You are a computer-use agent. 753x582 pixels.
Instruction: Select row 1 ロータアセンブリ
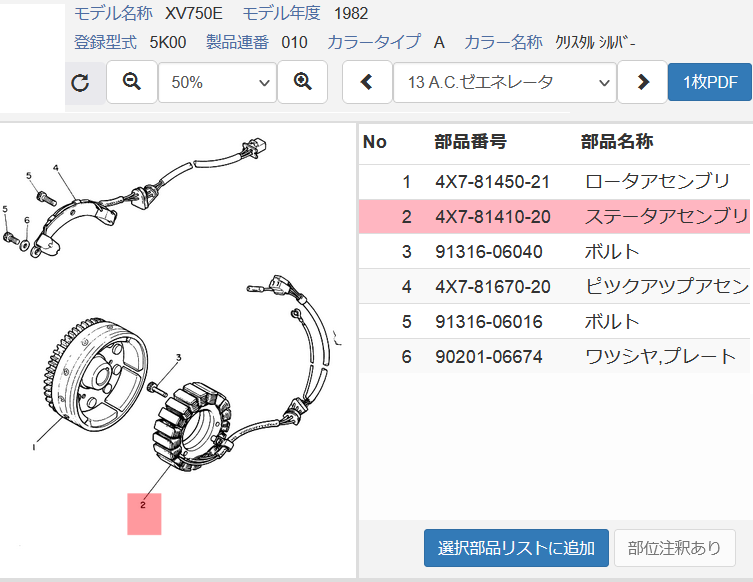click(x=554, y=182)
